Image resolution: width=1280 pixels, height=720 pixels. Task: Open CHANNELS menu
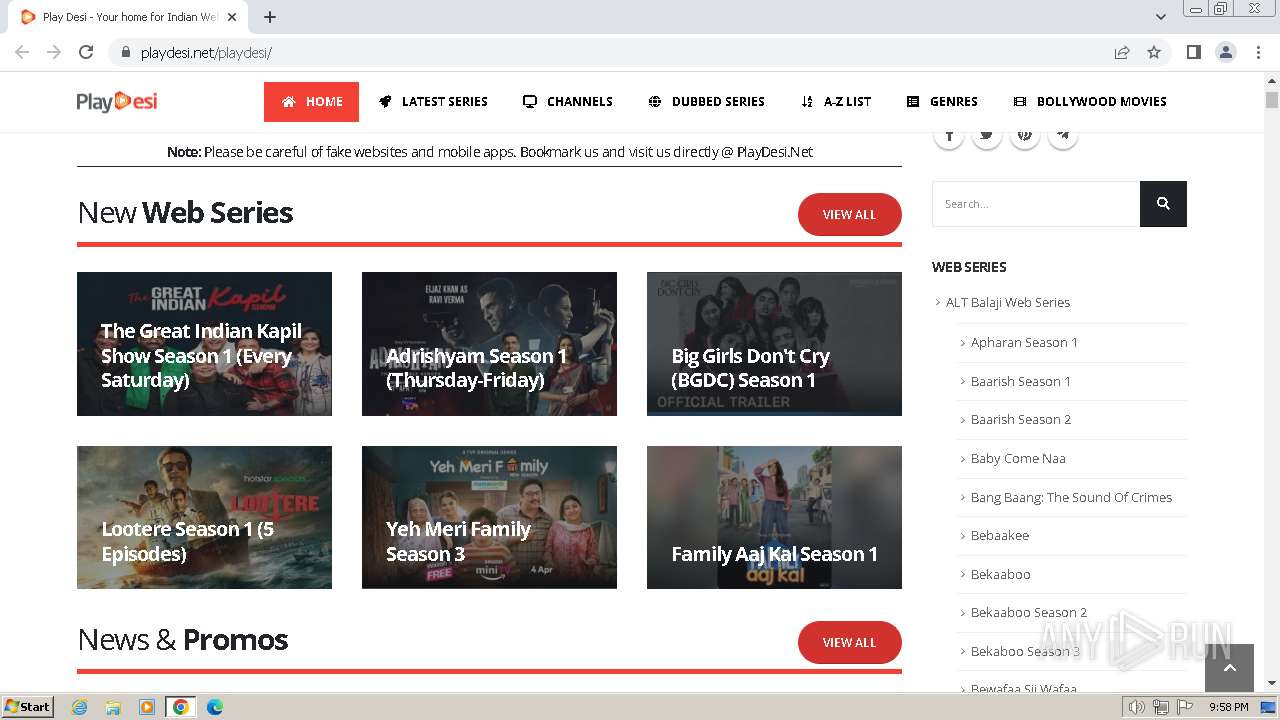pos(567,102)
